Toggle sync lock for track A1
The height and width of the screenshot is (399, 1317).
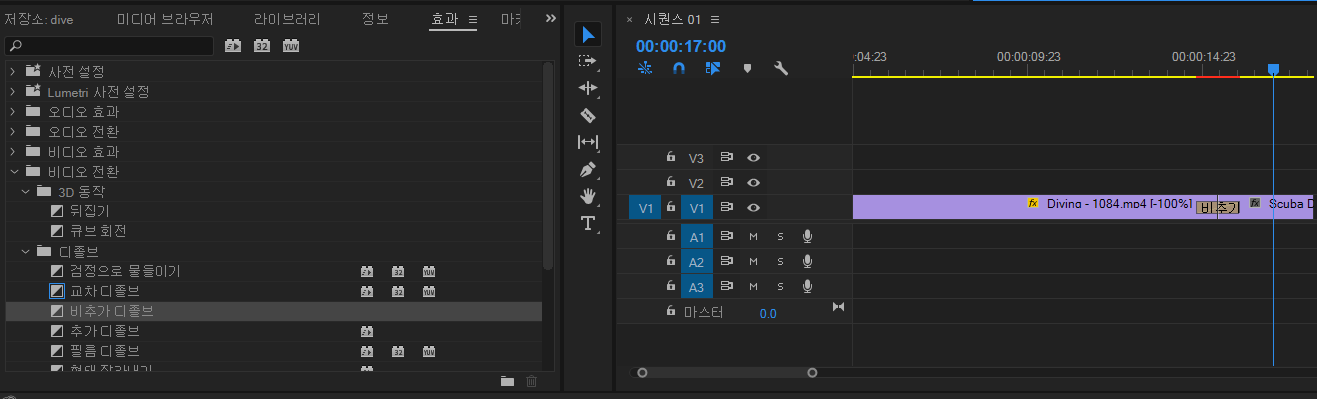(727, 236)
